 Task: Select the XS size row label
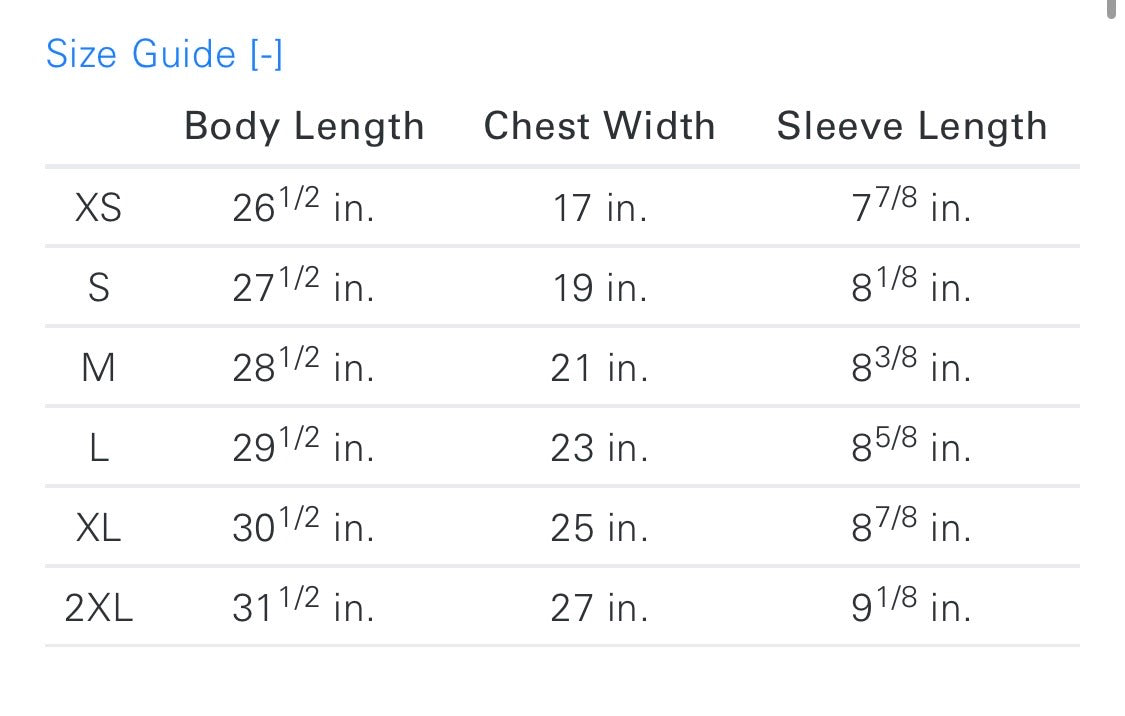click(x=98, y=208)
